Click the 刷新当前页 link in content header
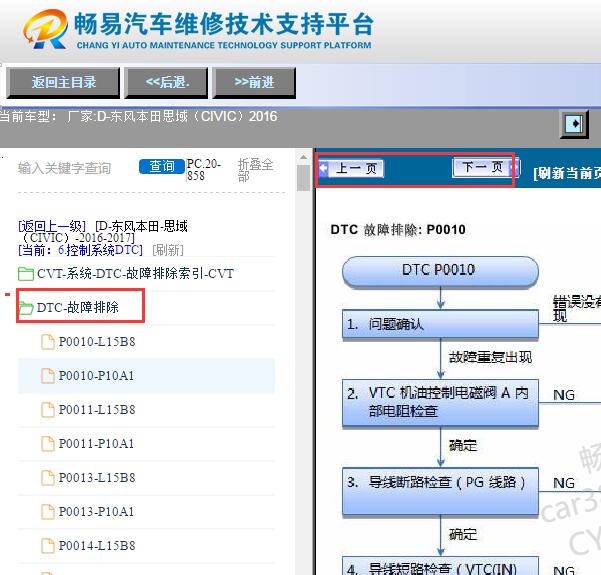The height and width of the screenshot is (575, 601). pyautogui.click(x=567, y=173)
